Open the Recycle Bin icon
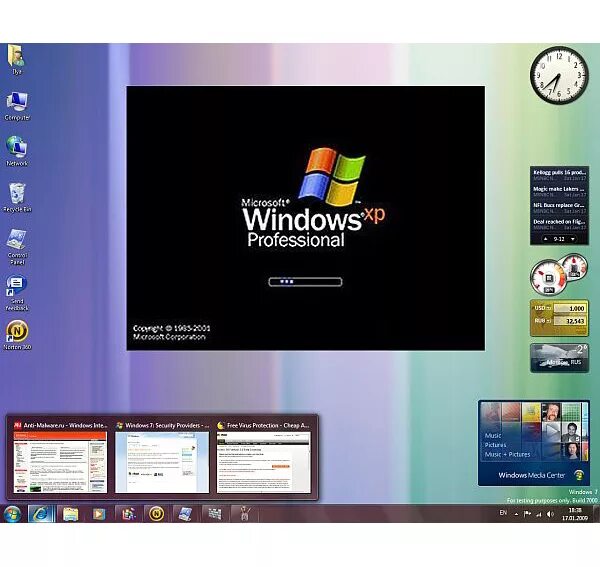The image size is (600, 567). click(17, 197)
